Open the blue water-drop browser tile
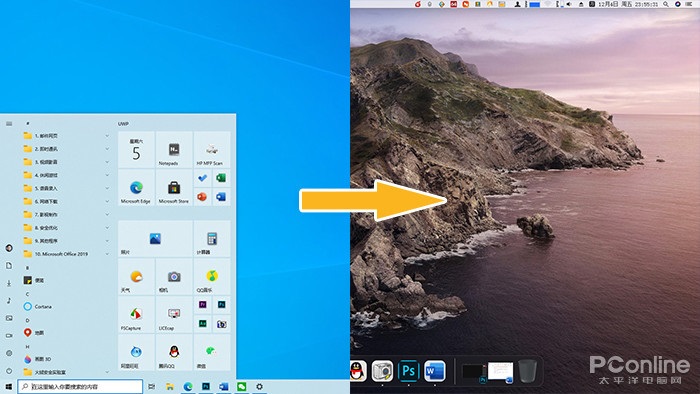 point(136,352)
